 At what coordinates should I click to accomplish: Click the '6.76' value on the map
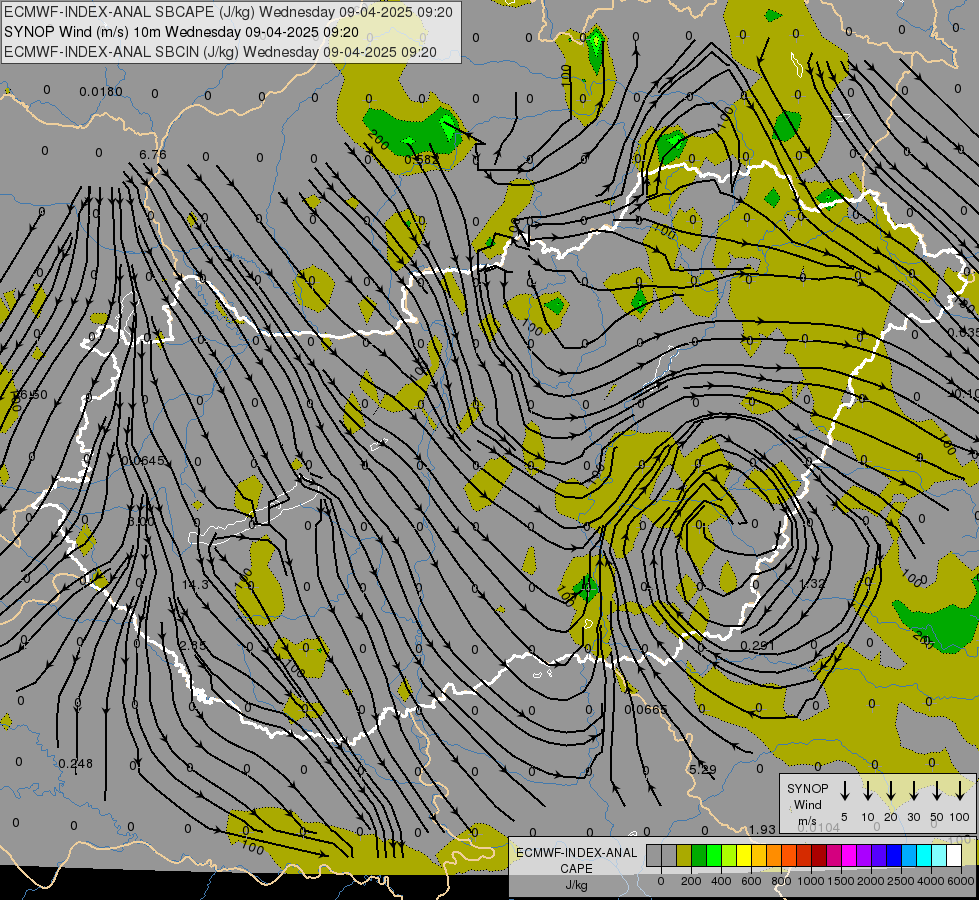point(153,154)
